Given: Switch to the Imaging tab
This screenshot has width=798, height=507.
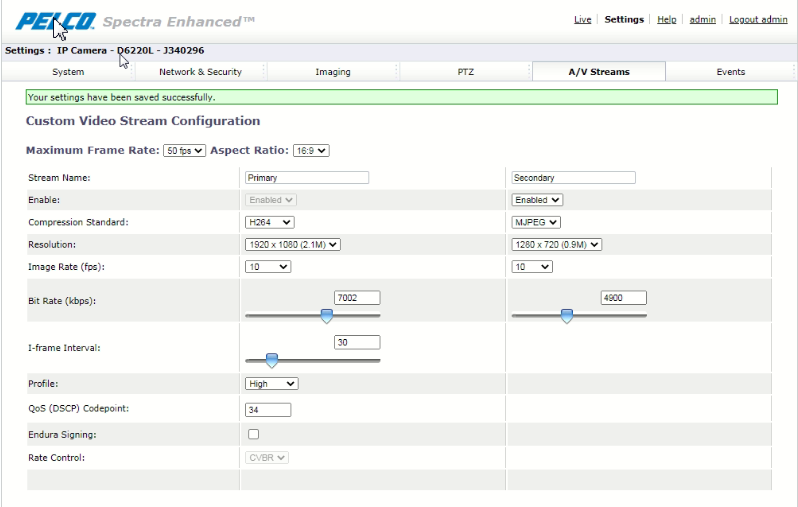Looking at the screenshot, I should (333, 72).
